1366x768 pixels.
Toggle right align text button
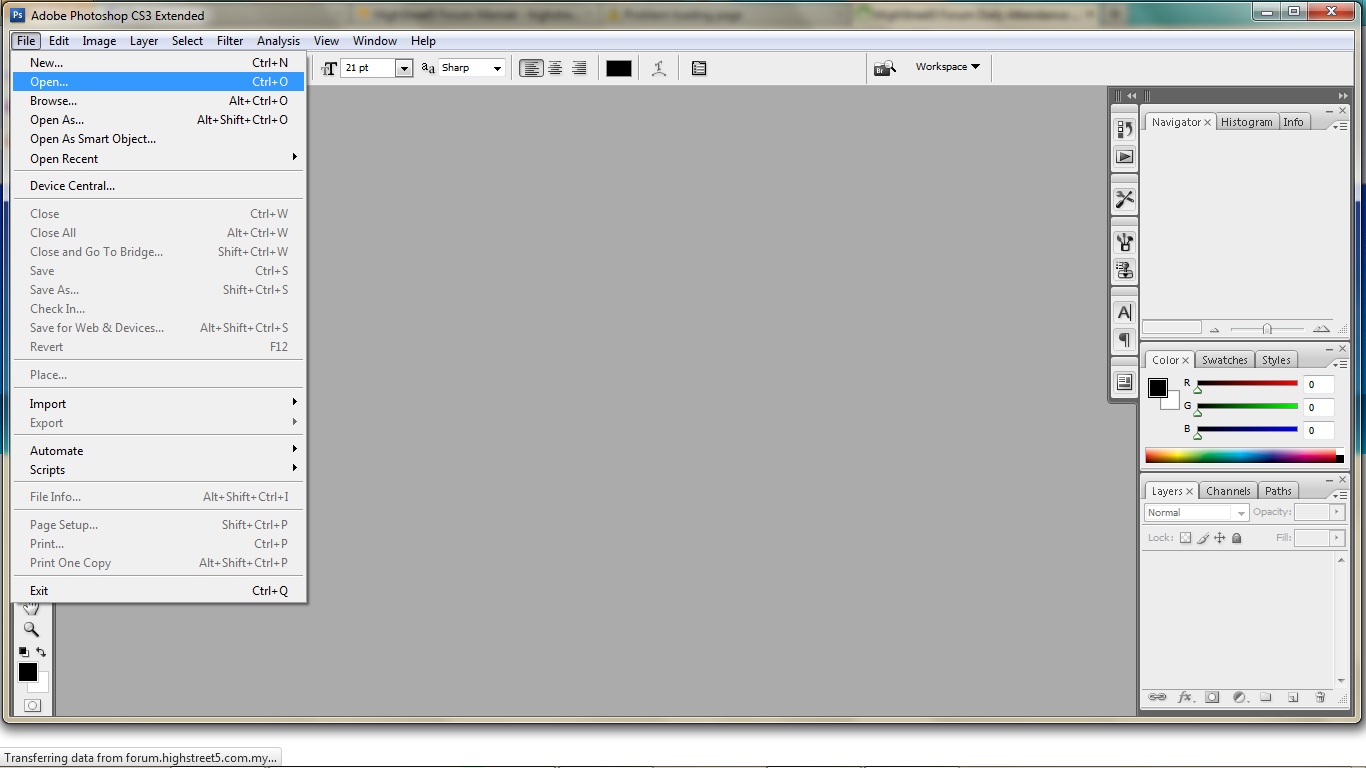578,68
